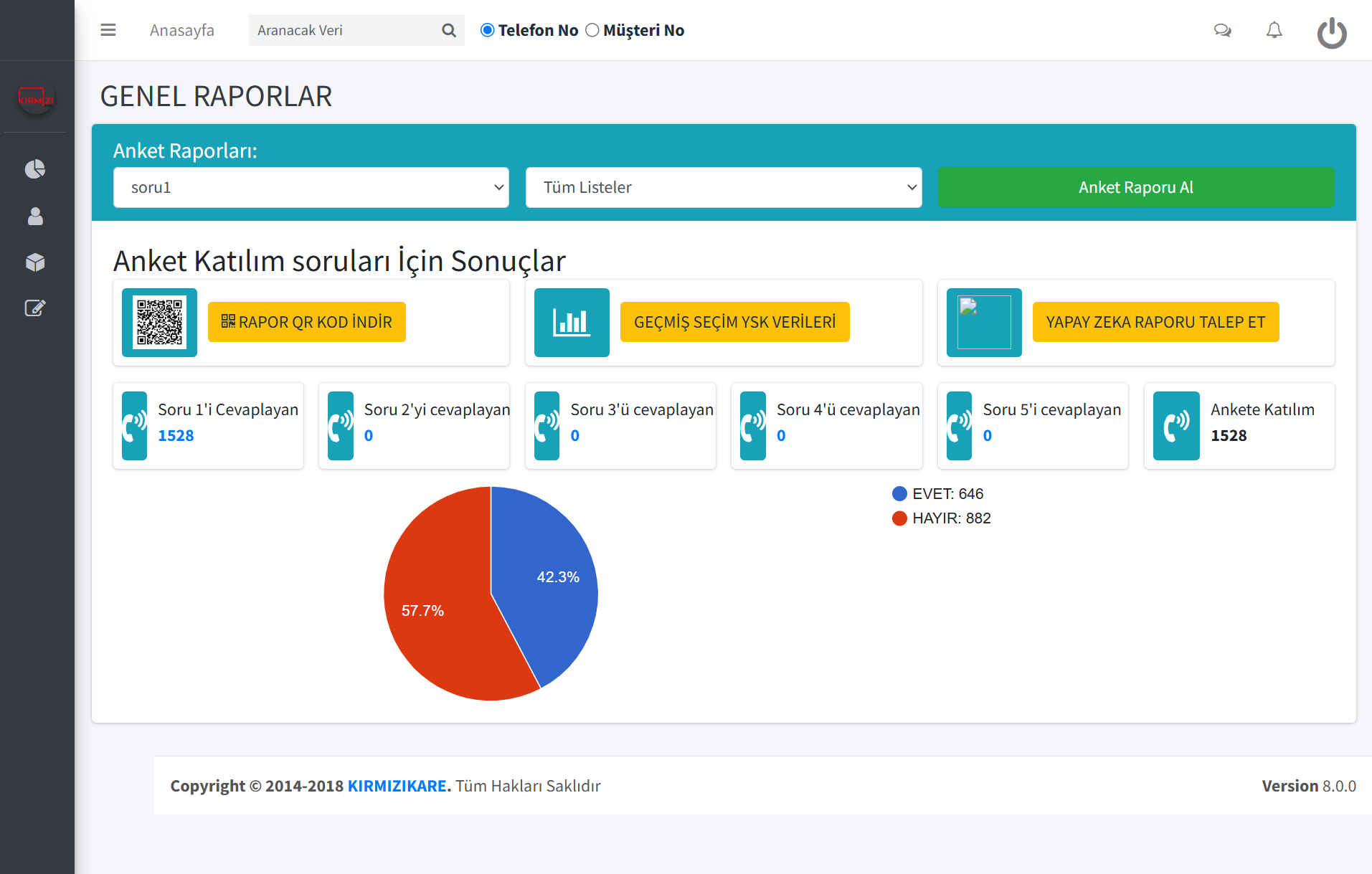Open the notifications bell icon
The width and height of the screenshot is (1372, 874).
point(1274,30)
